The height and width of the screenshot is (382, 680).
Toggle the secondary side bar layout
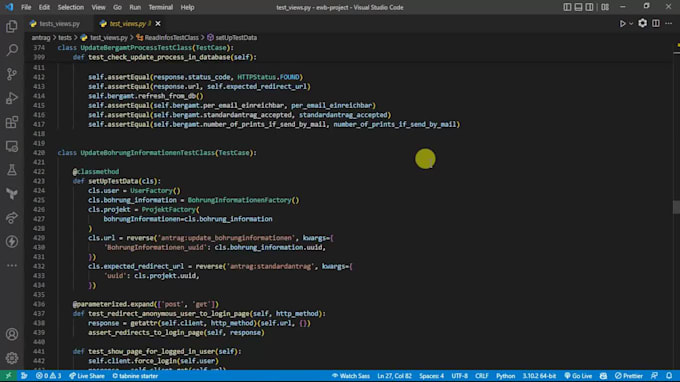[589, 7]
